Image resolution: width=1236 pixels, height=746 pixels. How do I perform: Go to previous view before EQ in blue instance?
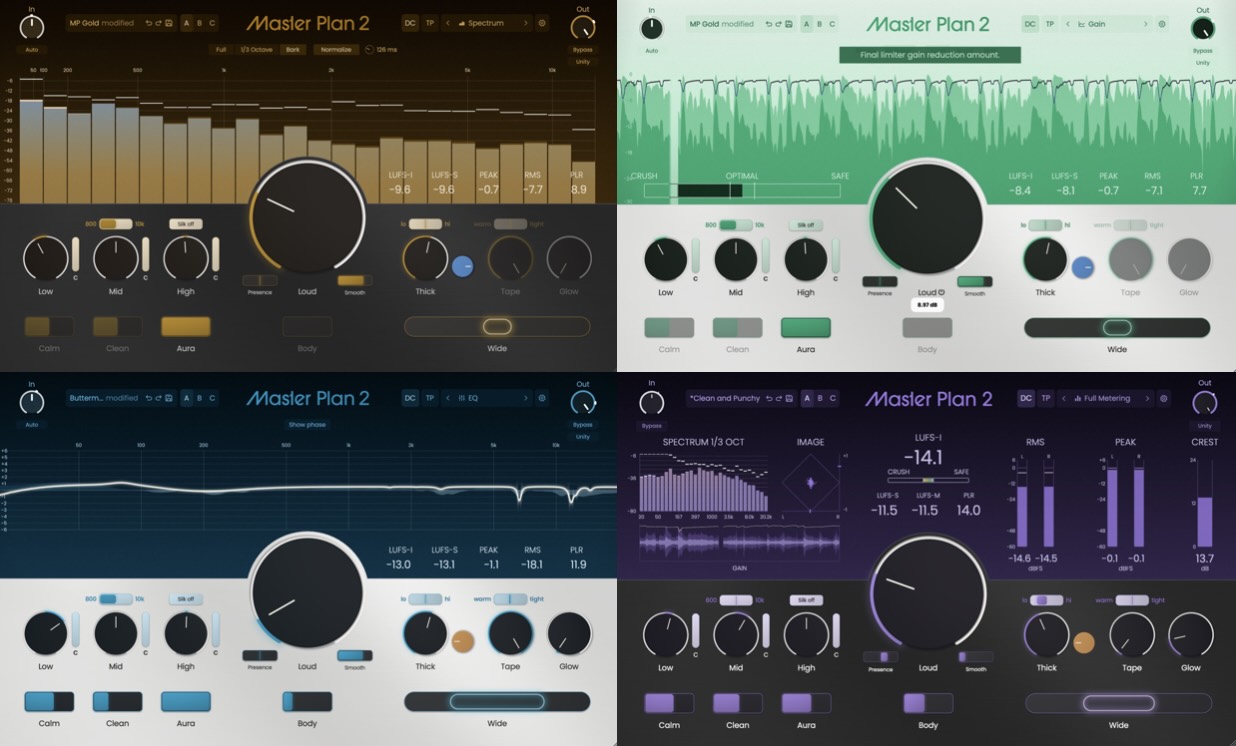447,398
